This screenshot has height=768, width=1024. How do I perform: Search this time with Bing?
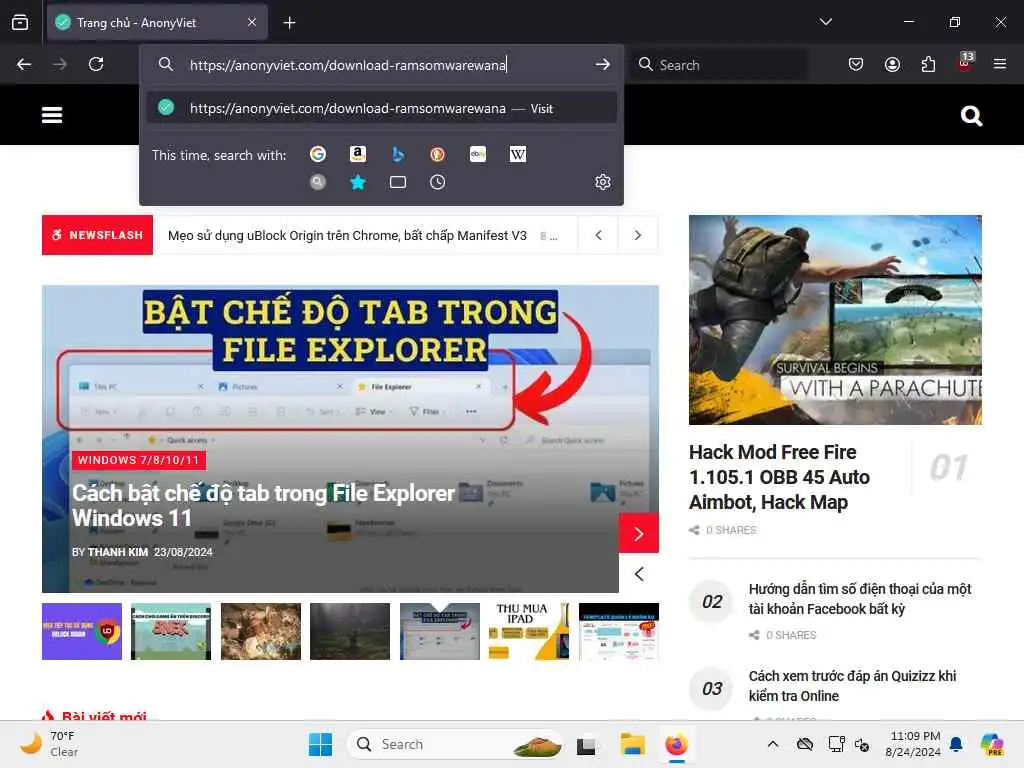click(398, 154)
